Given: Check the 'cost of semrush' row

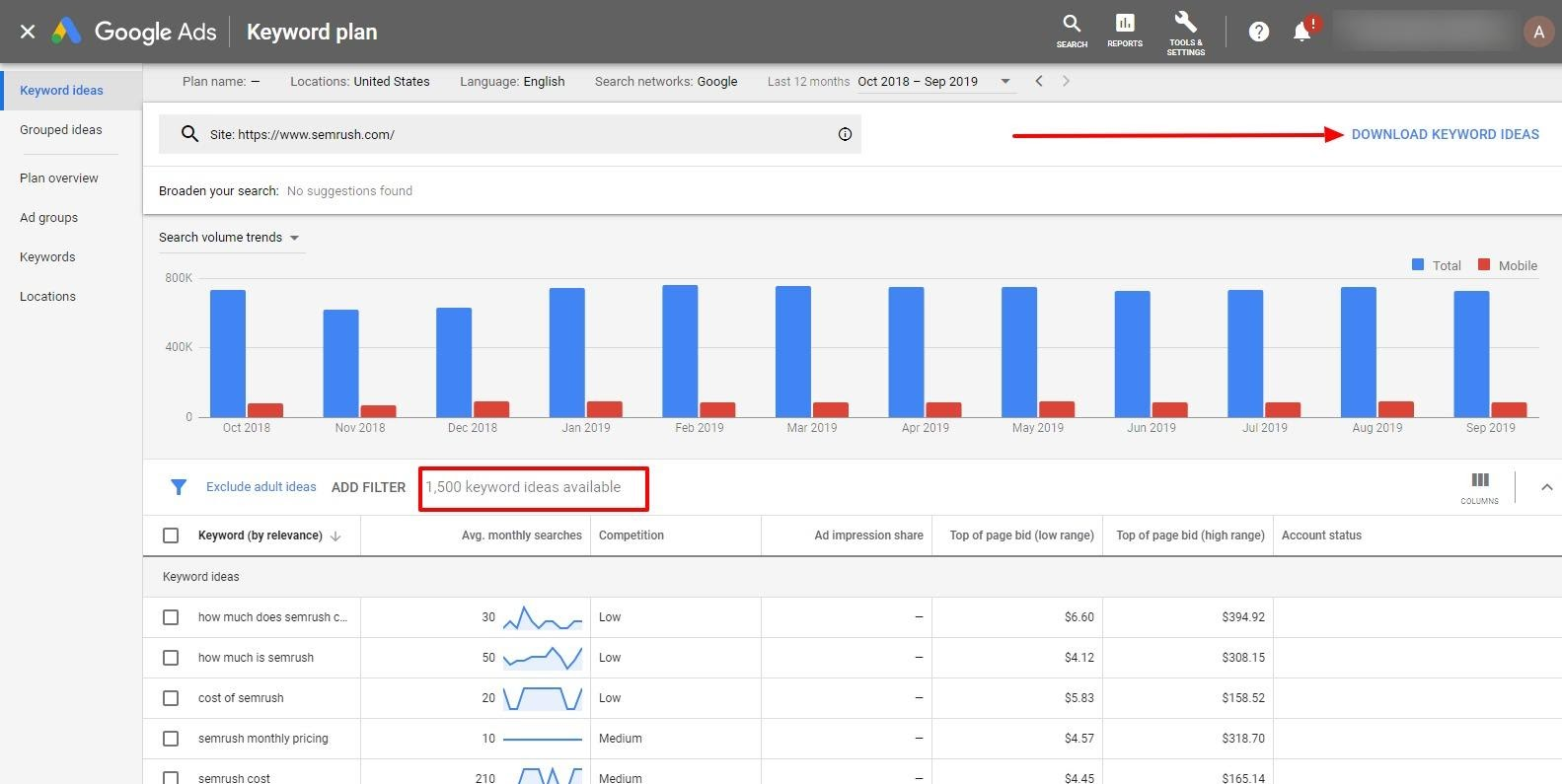Looking at the screenshot, I should pos(171,698).
